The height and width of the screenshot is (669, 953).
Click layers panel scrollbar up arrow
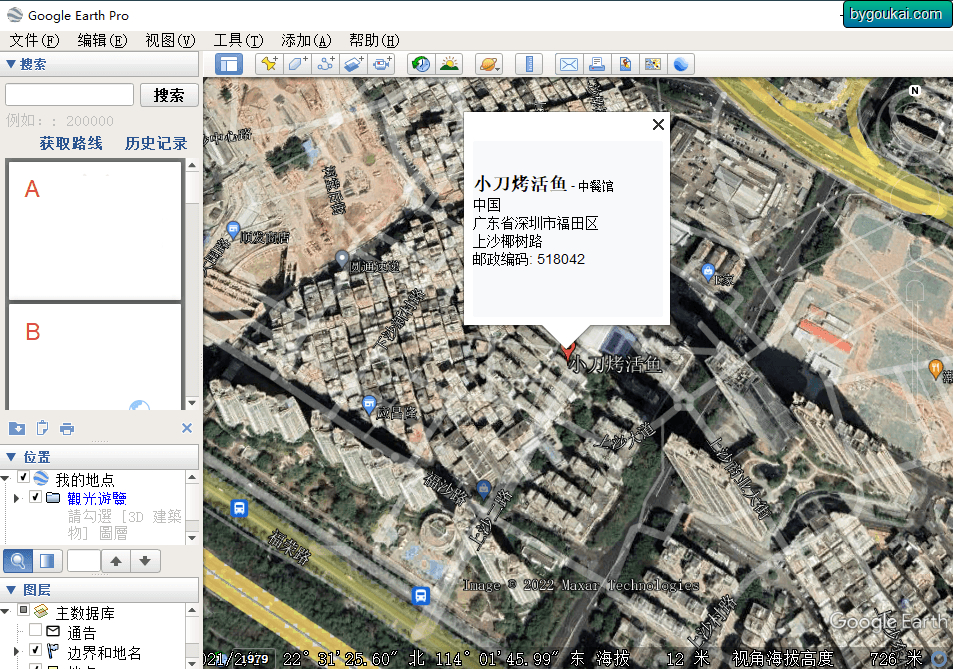(x=192, y=609)
